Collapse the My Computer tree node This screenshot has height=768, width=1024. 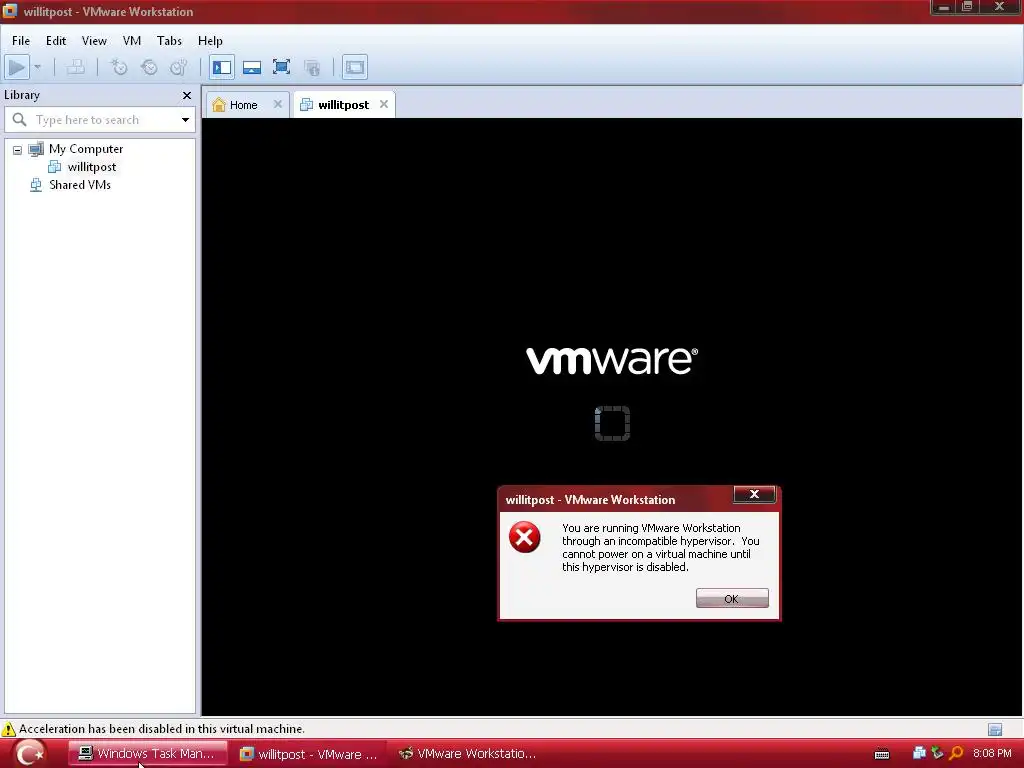click(18, 150)
